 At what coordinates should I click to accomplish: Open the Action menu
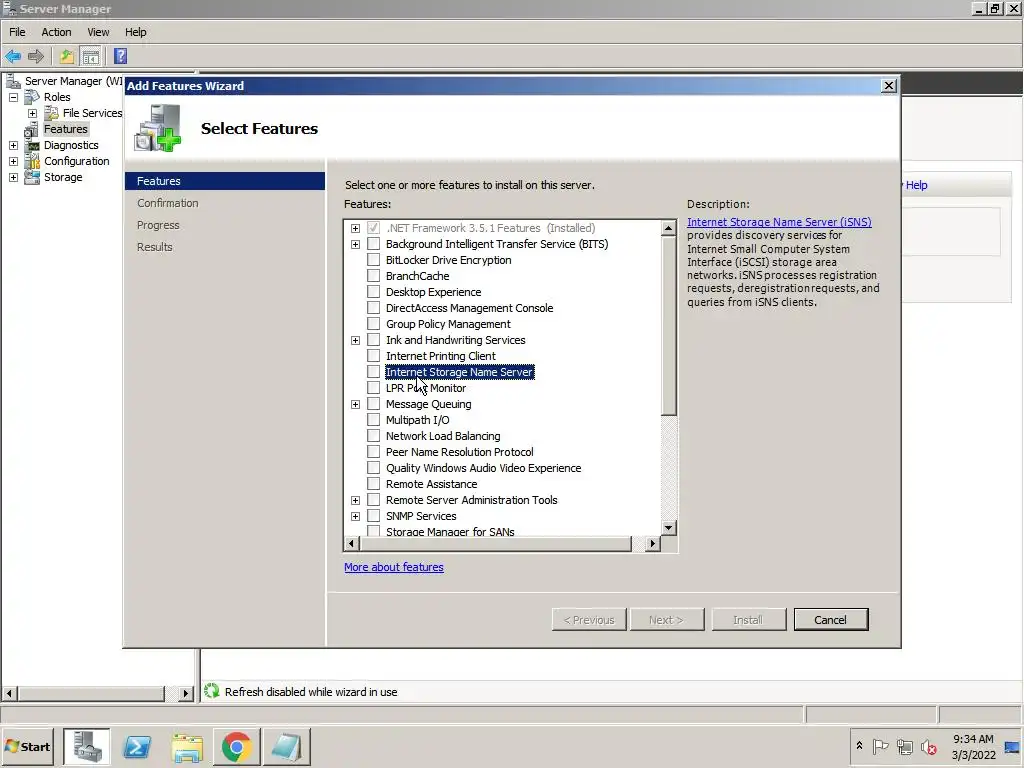pyautogui.click(x=56, y=32)
